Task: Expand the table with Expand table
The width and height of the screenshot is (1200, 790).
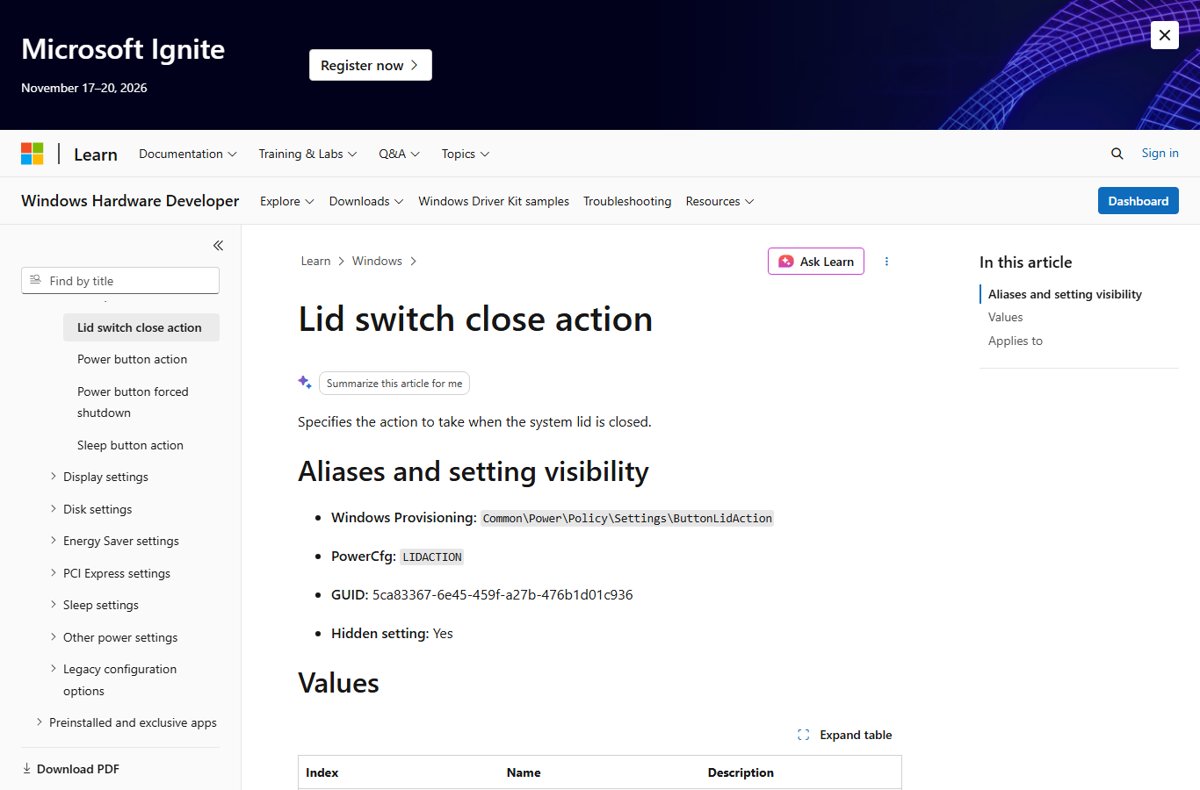Action: 845,735
